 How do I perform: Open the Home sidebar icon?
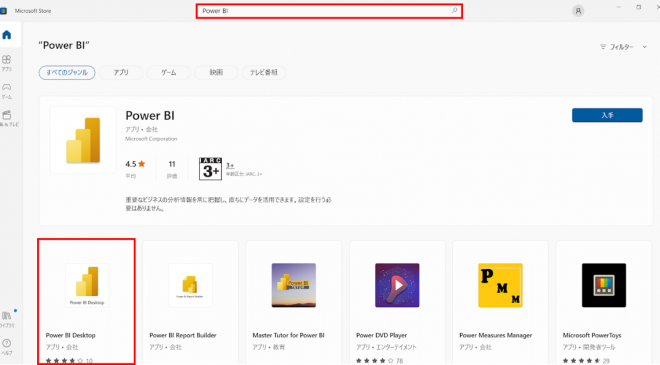click(7, 35)
